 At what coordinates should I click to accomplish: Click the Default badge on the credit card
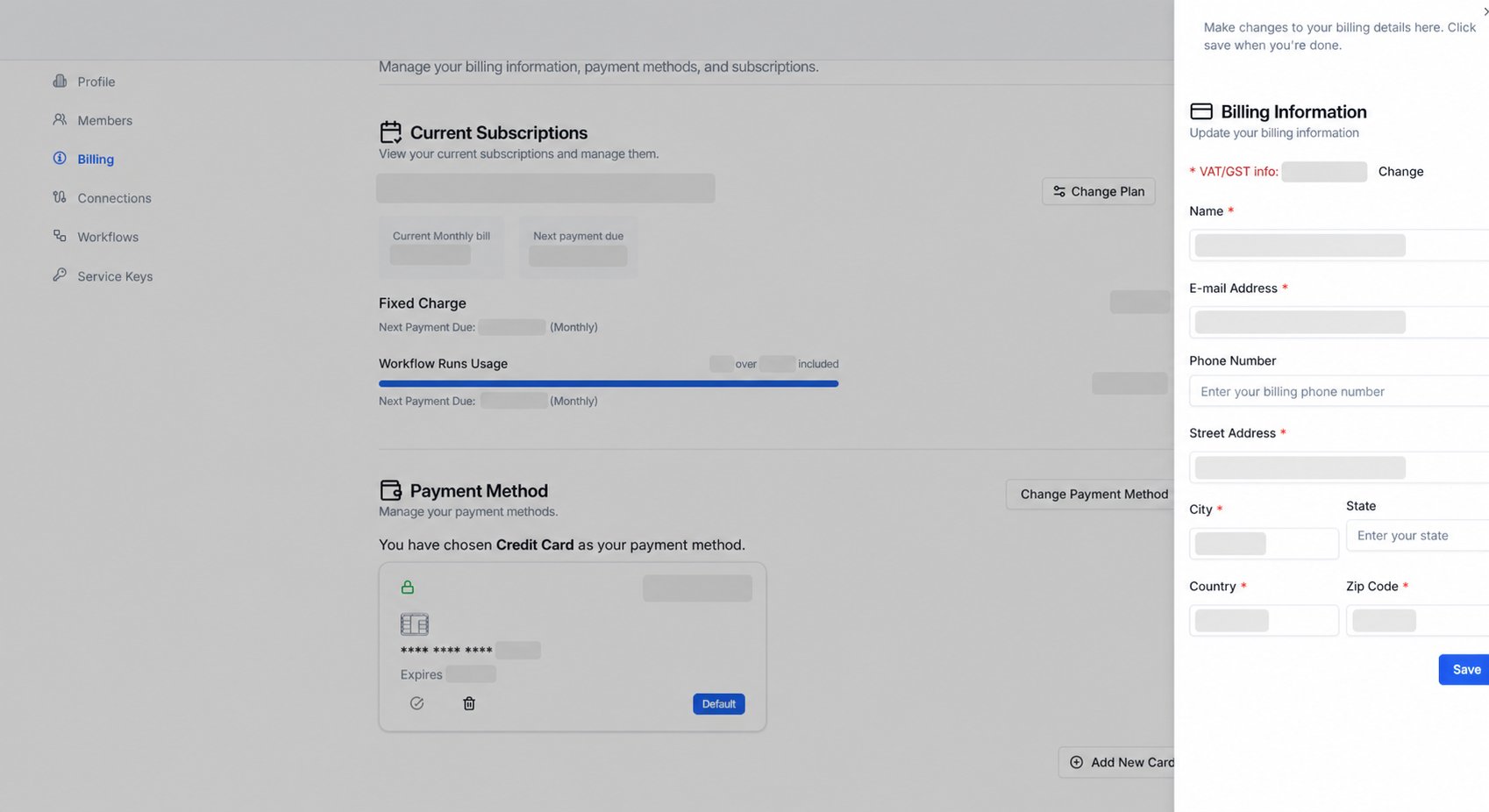coord(718,704)
